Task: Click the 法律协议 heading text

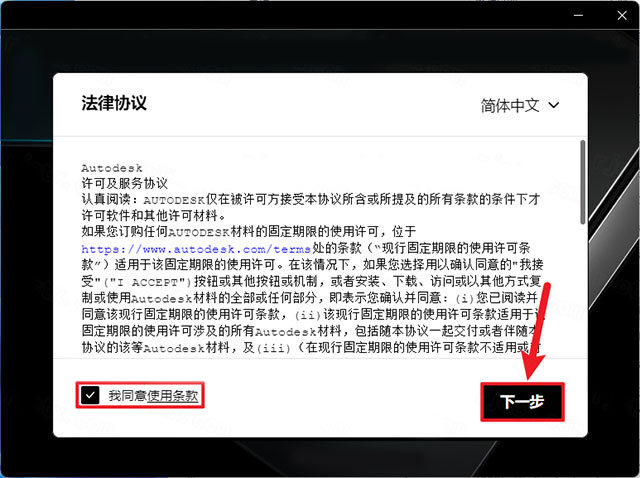Action: point(114,103)
